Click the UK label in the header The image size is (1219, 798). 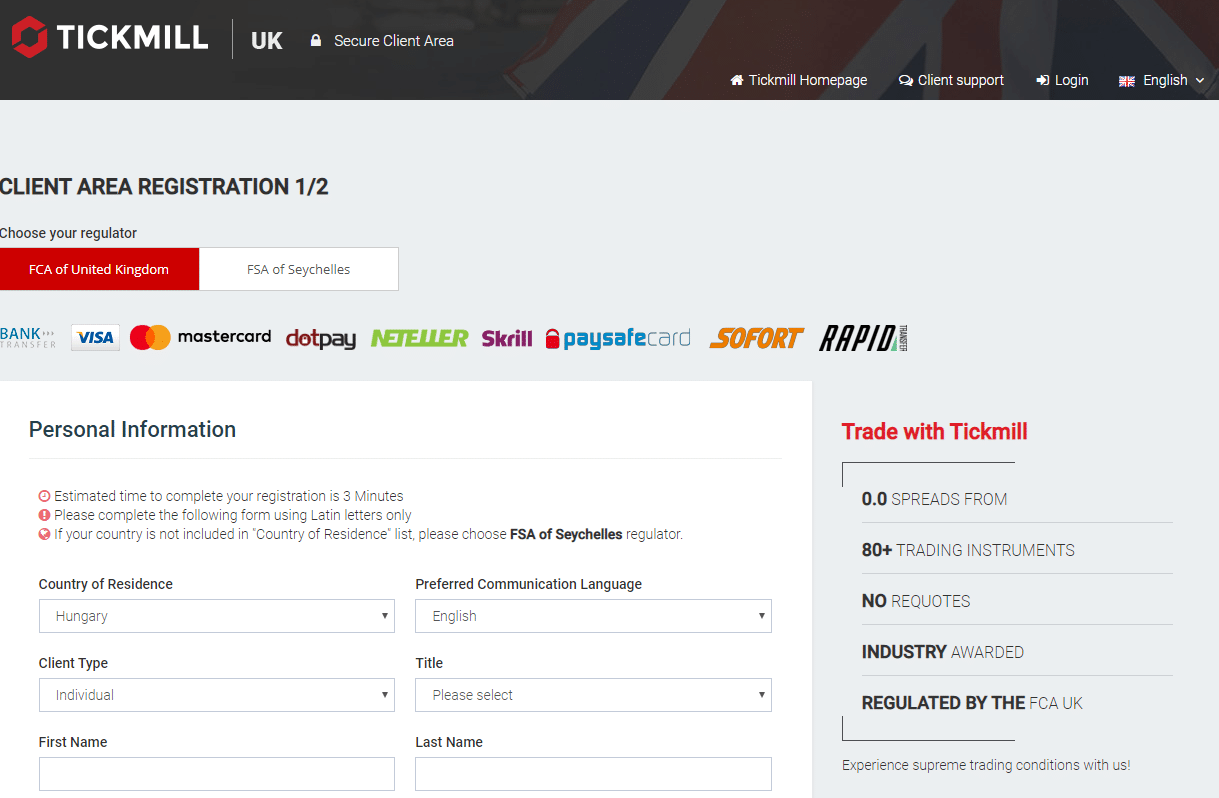click(267, 41)
